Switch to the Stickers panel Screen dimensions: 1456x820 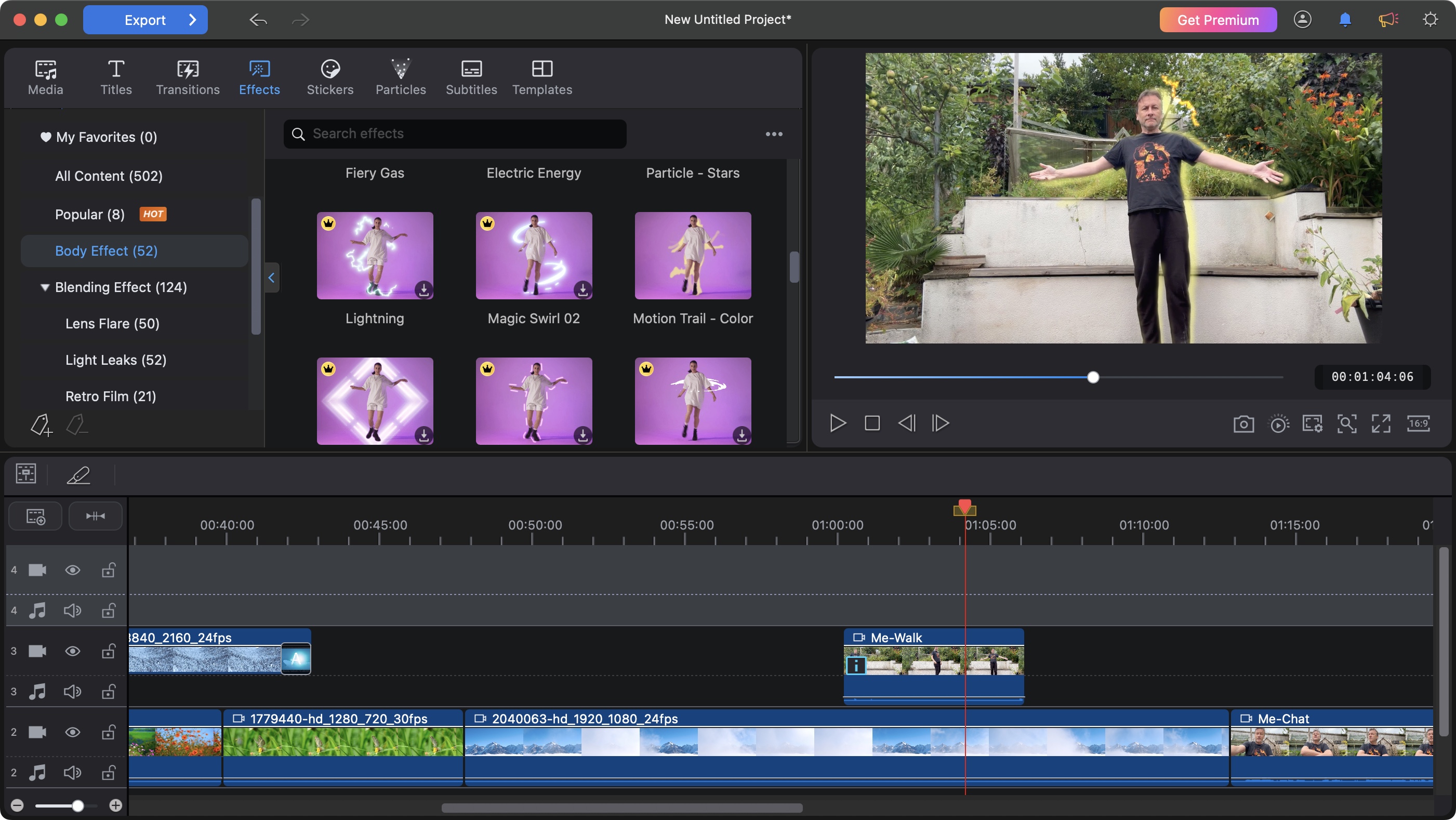pyautogui.click(x=329, y=76)
